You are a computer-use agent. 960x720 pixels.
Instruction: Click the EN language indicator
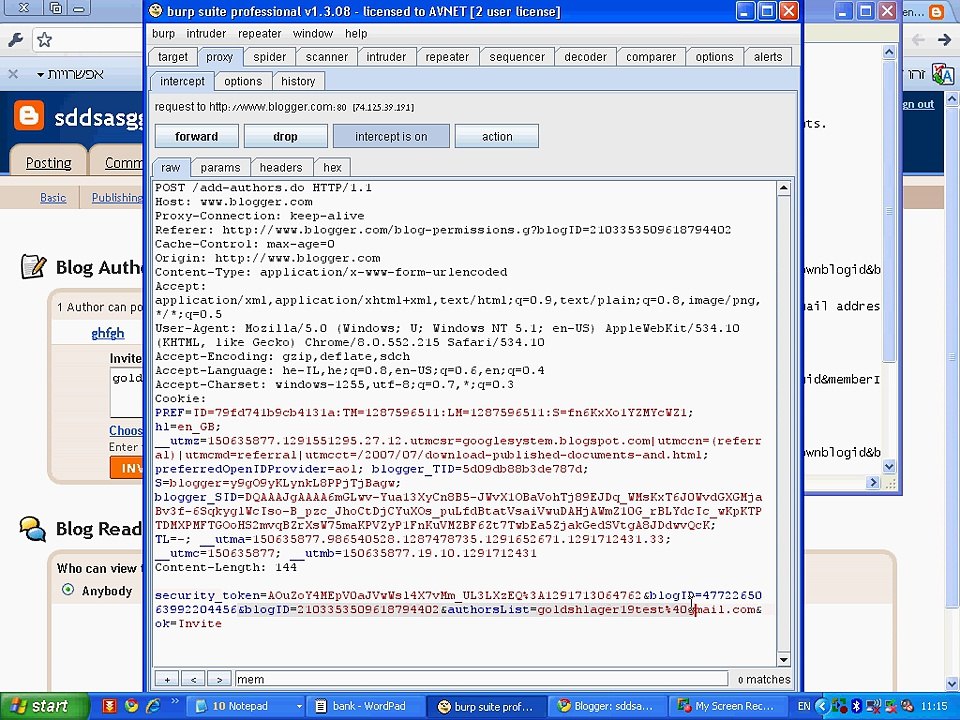click(x=804, y=706)
